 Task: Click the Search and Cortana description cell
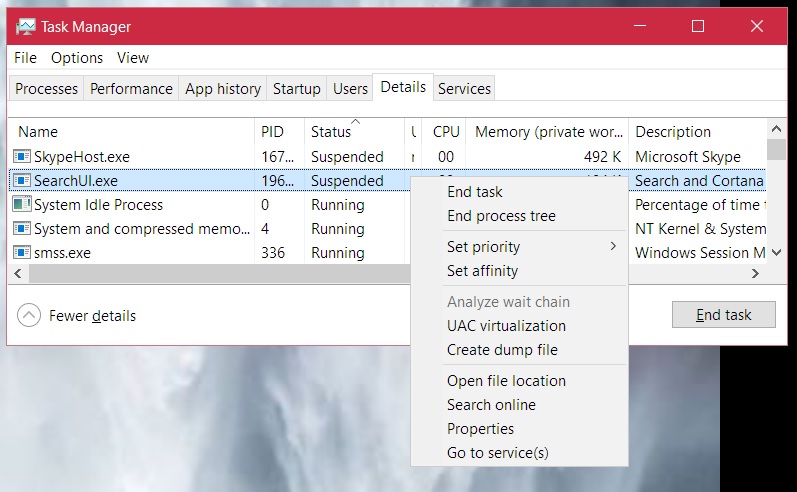coord(699,180)
